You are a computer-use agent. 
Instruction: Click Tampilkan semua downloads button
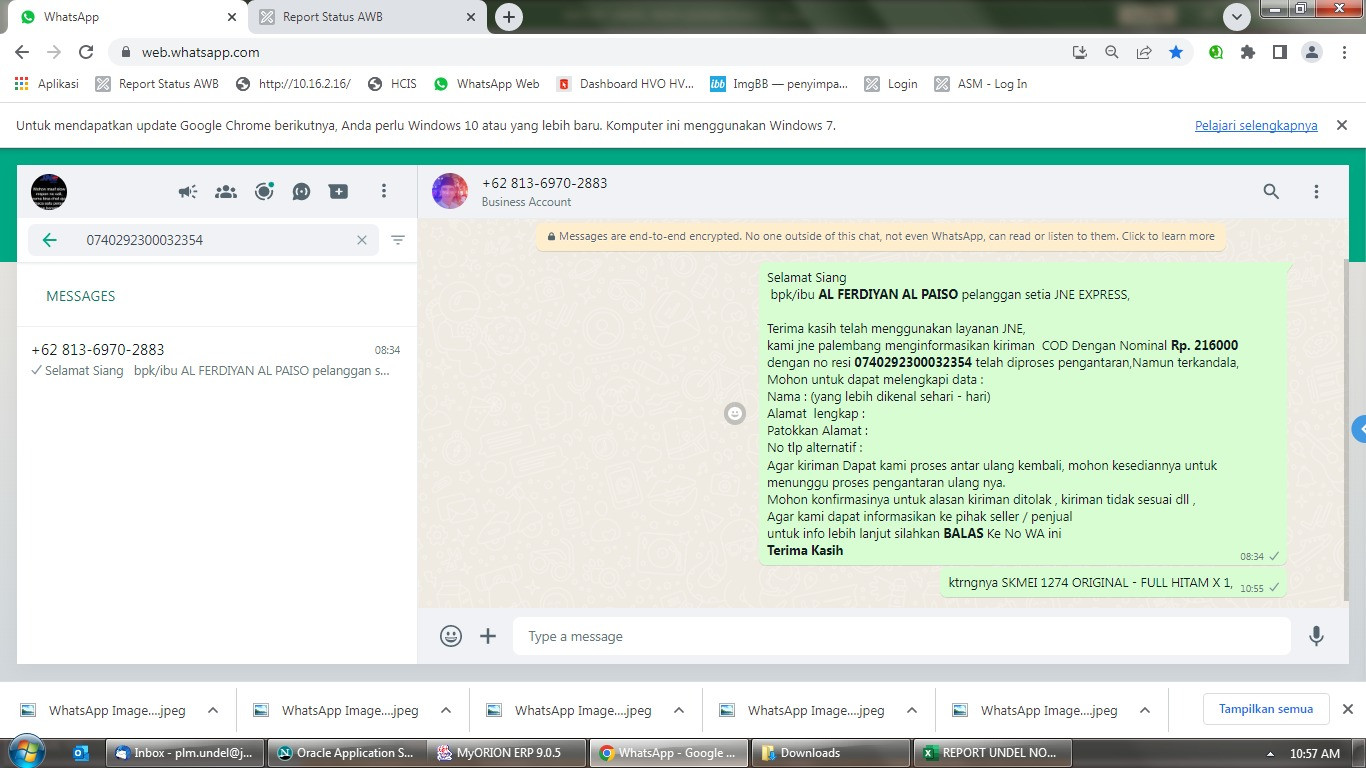coord(1266,709)
